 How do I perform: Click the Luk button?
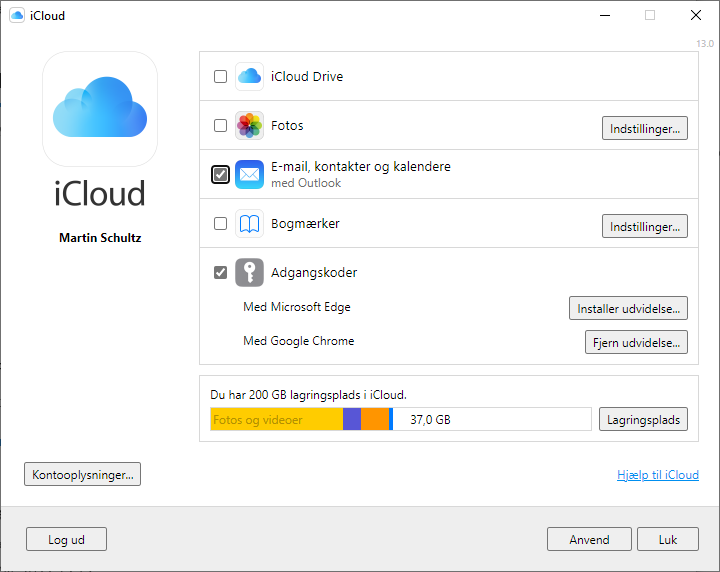pyautogui.click(x=668, y=539)
